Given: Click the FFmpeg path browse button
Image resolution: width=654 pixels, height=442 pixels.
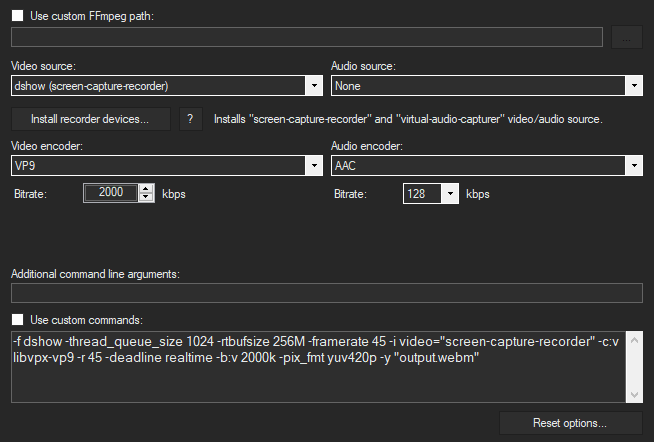Looking at the screenshot, I should [x=627, y=38].
